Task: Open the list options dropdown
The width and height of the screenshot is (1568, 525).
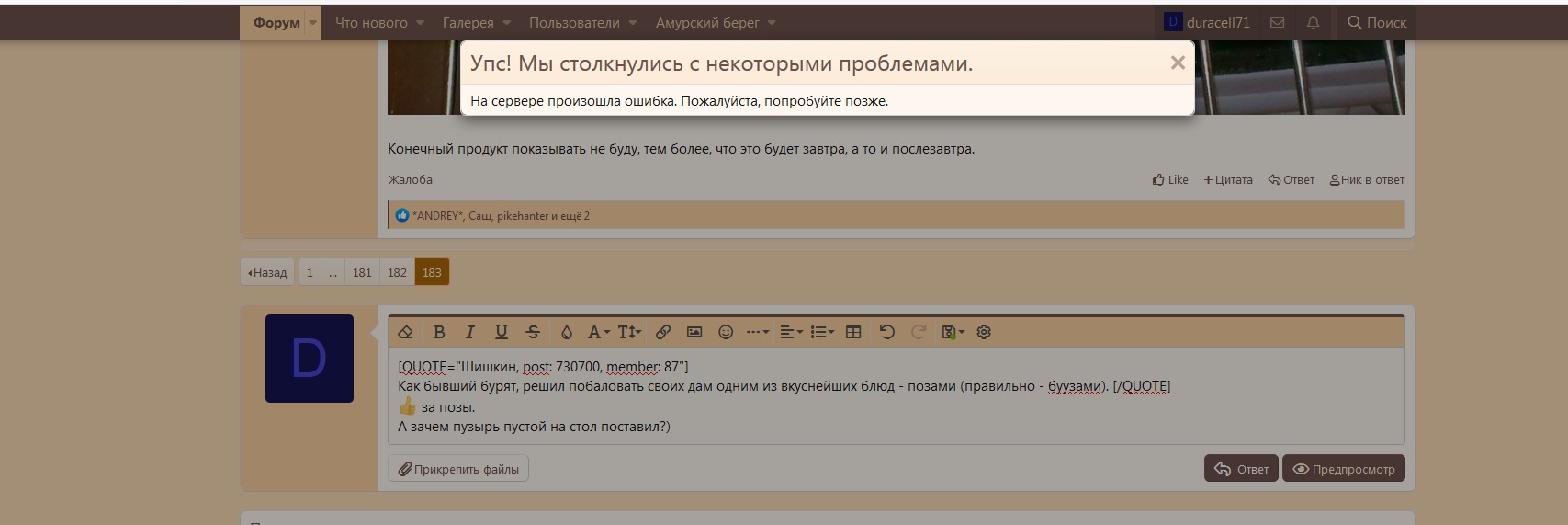Action: pyautogui.click(x=822, y=332)
